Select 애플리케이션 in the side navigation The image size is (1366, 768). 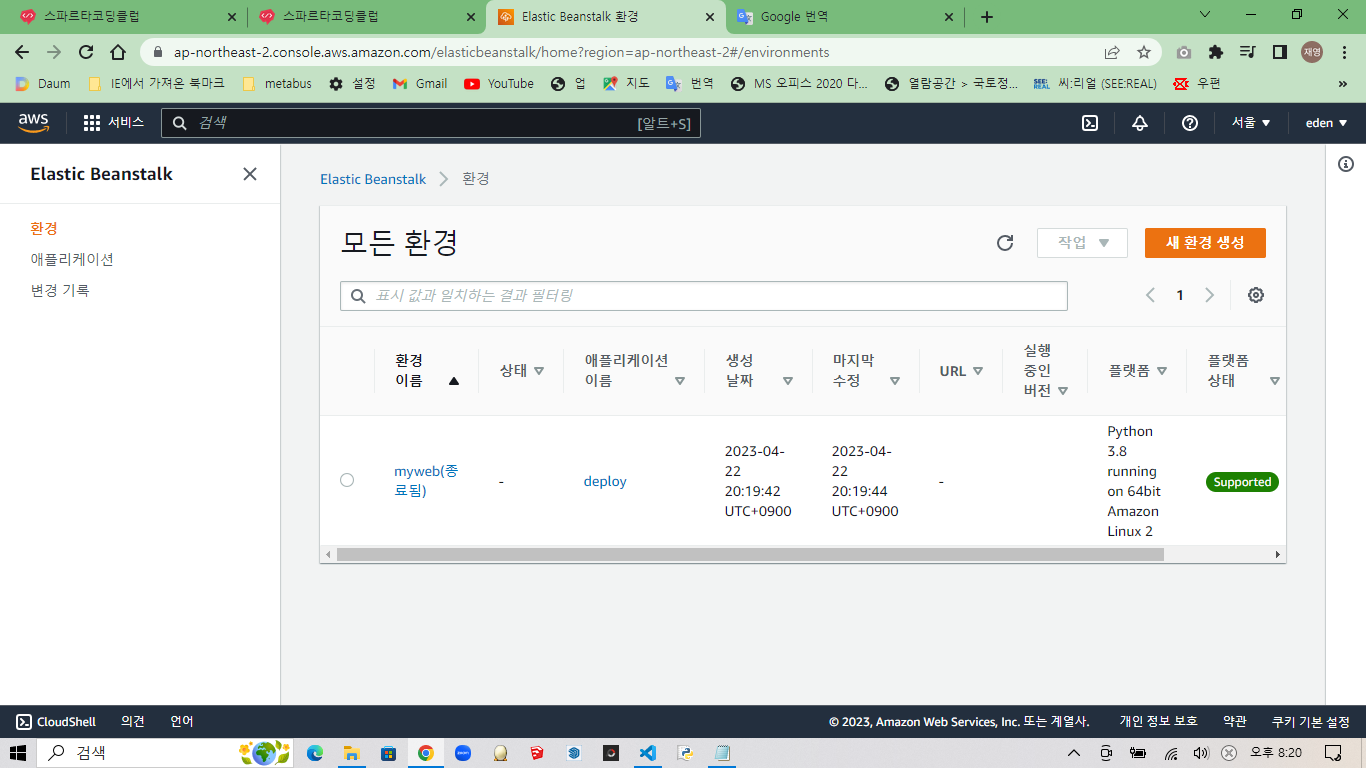pyautogui.click(x=72, y=260)
